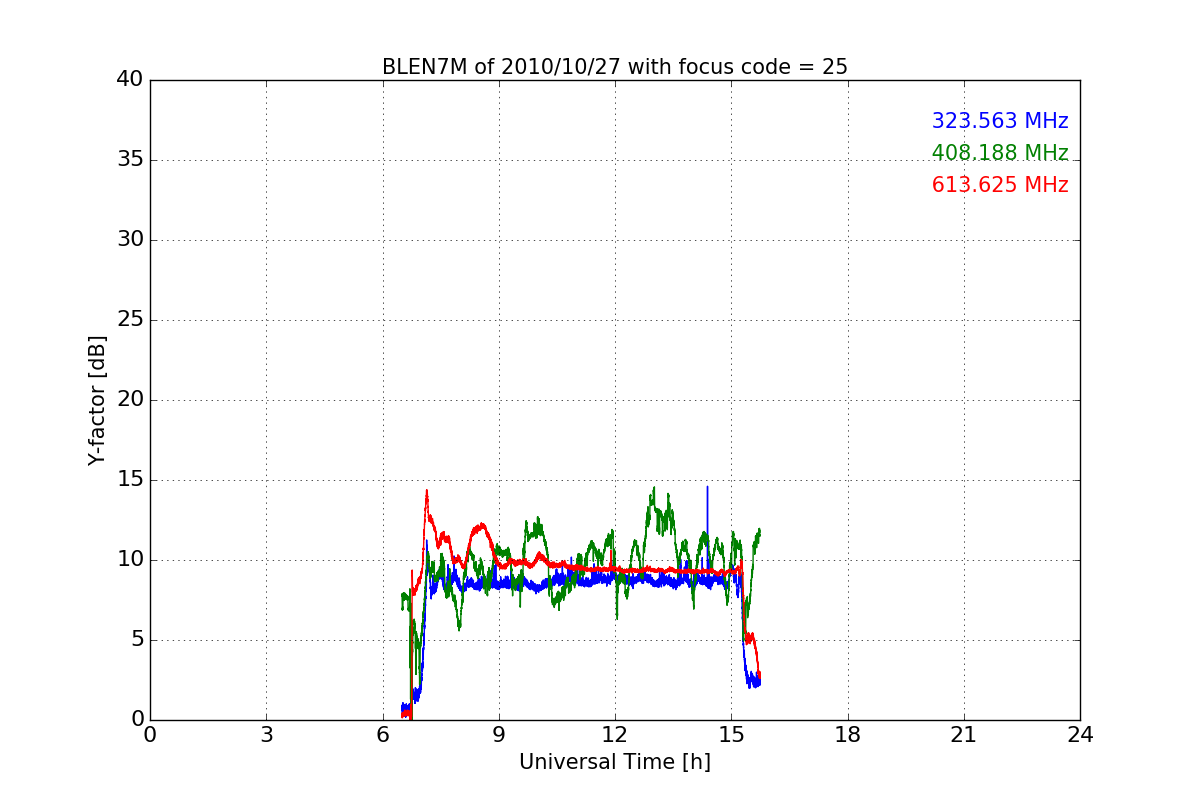Click the plot title 'BLEN7M of 2010/10/27 with focus code = 25'
Viewport: 1200px width, 800px height.
pyautogui.click(x=615, y=67)
